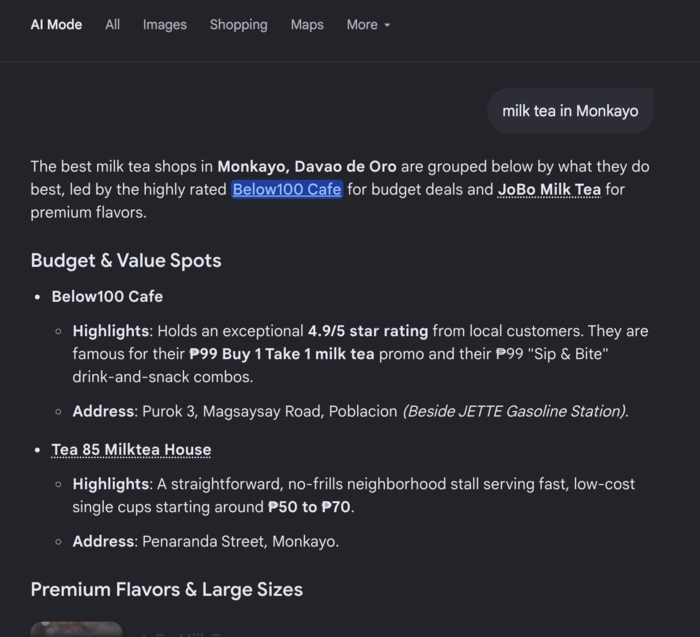Open the Maps tab
700x637 pixels.
(x=307, y=25)
